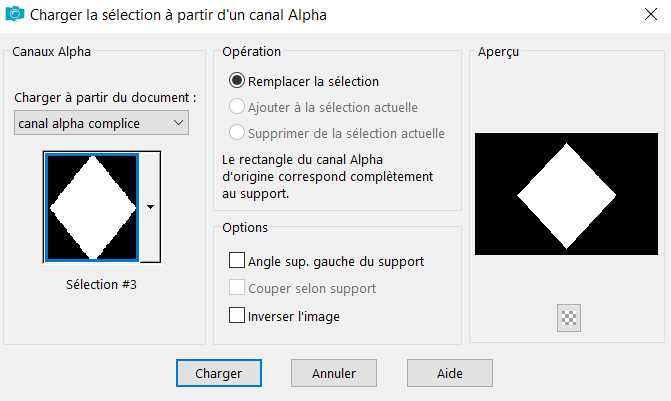Click the PaintShop Pro icon in title bar
This screenshot has height=401, width=671.
click(15, 15)
